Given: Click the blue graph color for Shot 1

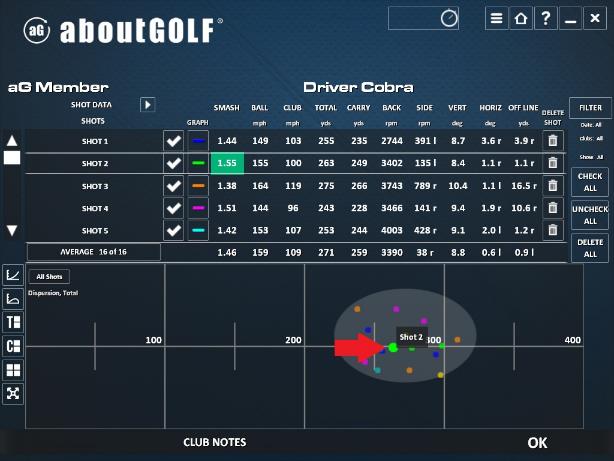Looking at the screenshot, I should 198,141.
